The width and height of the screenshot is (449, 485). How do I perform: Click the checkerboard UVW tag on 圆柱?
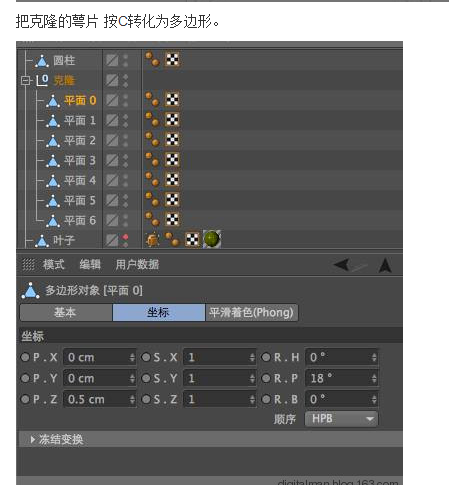[x=172, y=60]
